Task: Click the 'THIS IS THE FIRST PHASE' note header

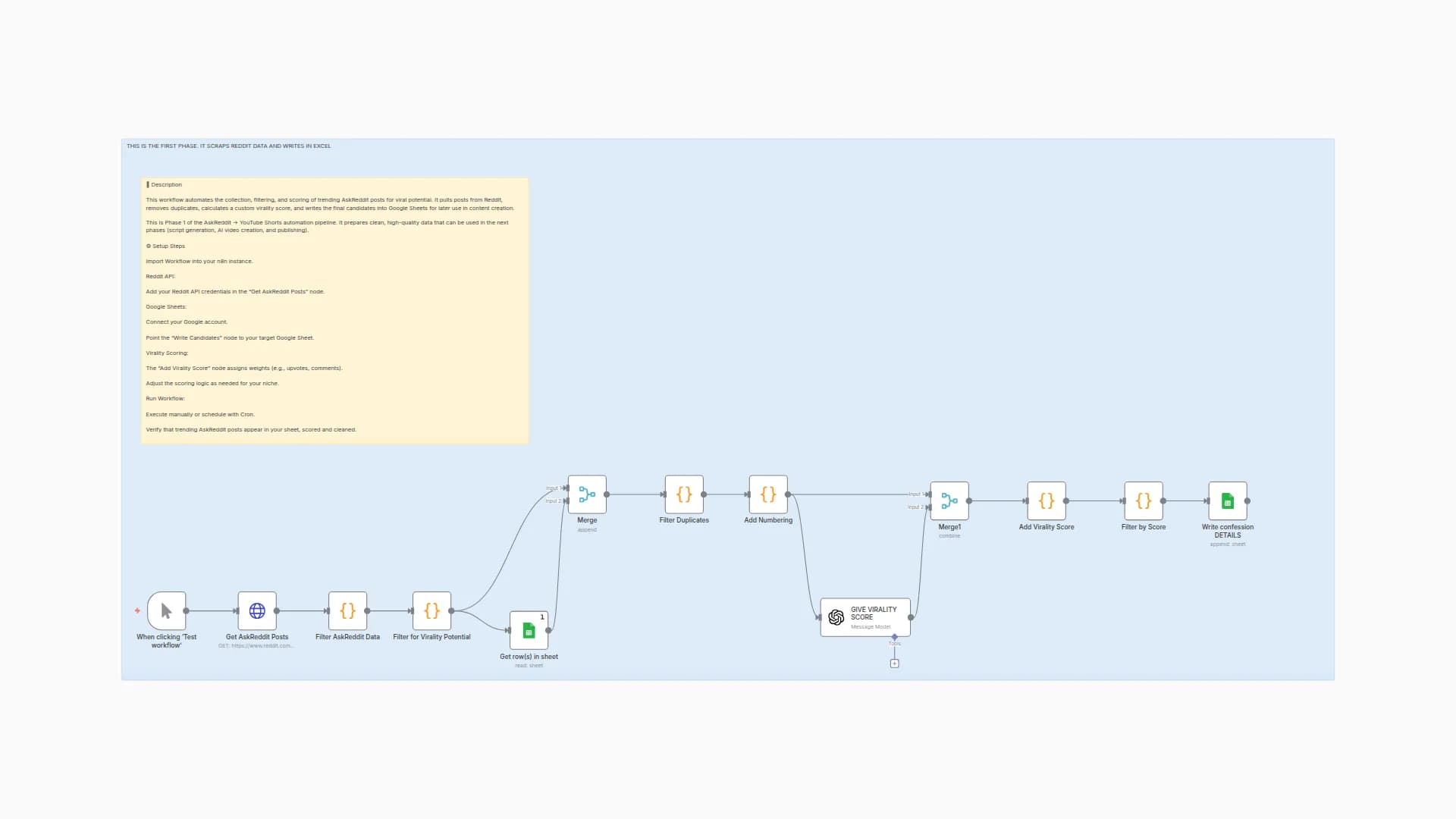Action: point(228,146)
